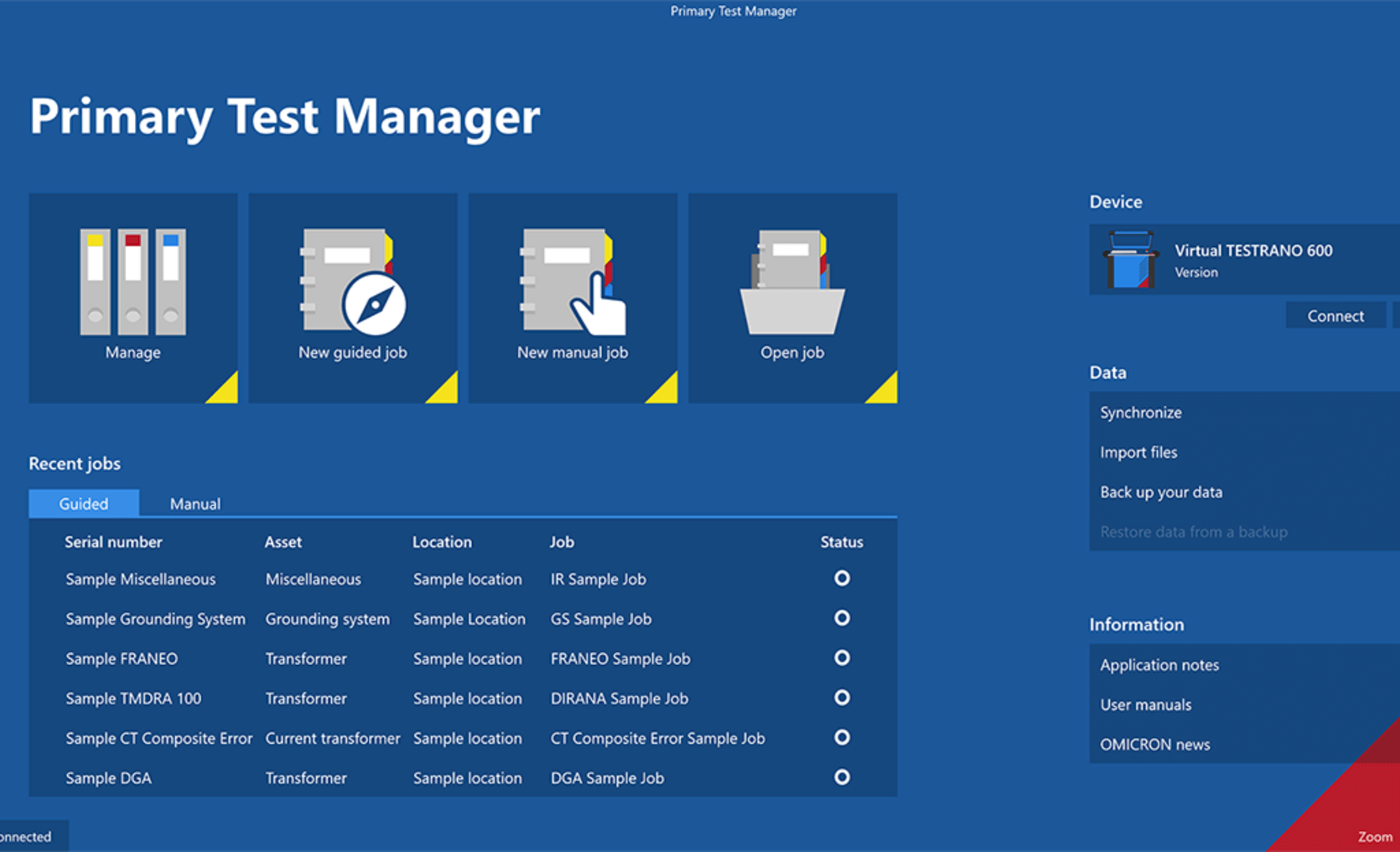This screenshot has height=852, width=1400.
Task: Click the status circle for IR Sample Job
Action: pyautogui.click(x=841, y=579)
